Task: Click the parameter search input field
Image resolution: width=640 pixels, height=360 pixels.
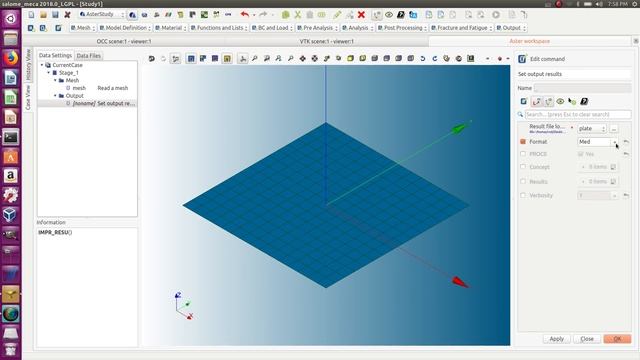Action: (x=578, y=114)
